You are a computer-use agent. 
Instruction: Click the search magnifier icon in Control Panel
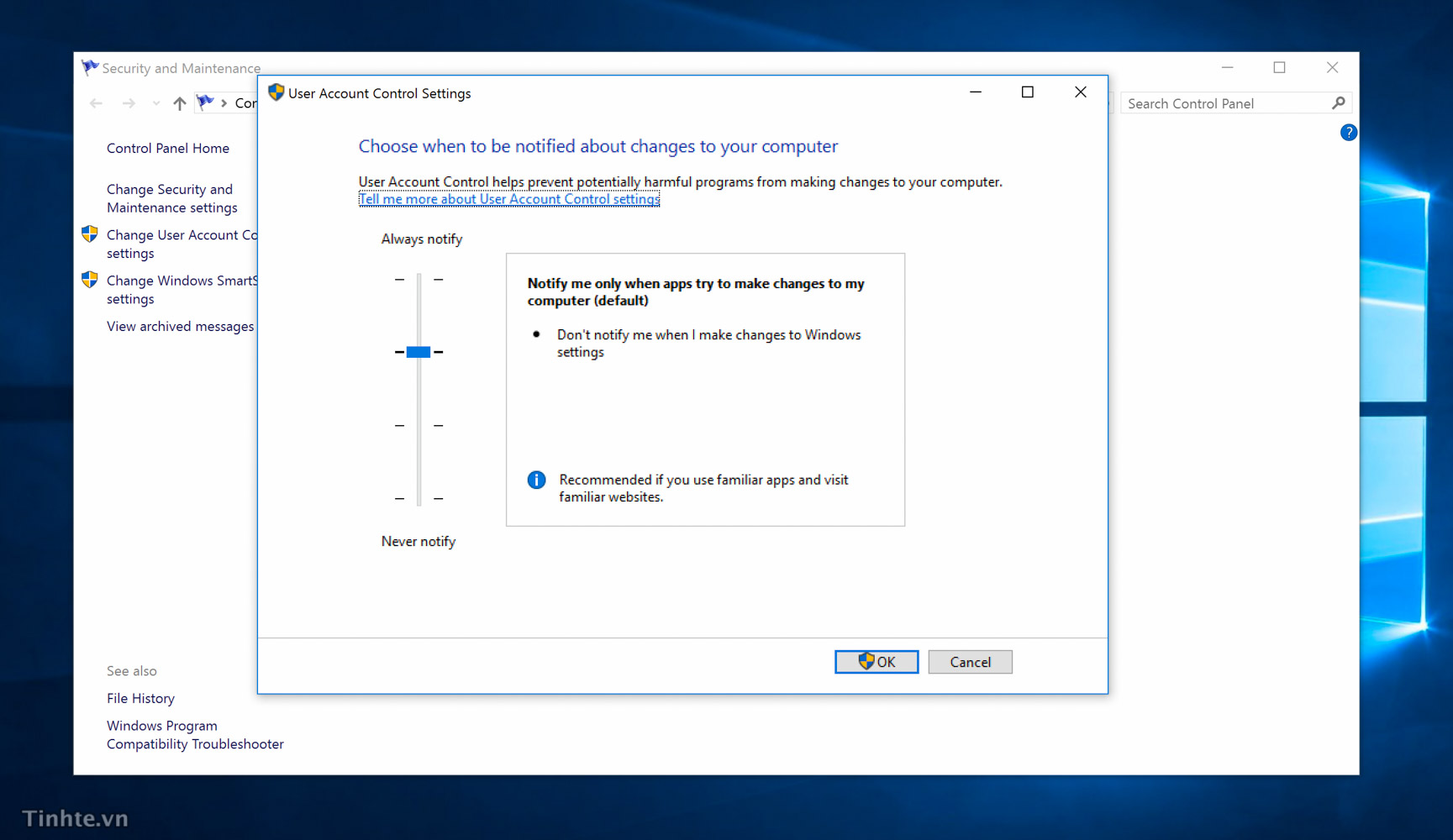(1339, 103)
